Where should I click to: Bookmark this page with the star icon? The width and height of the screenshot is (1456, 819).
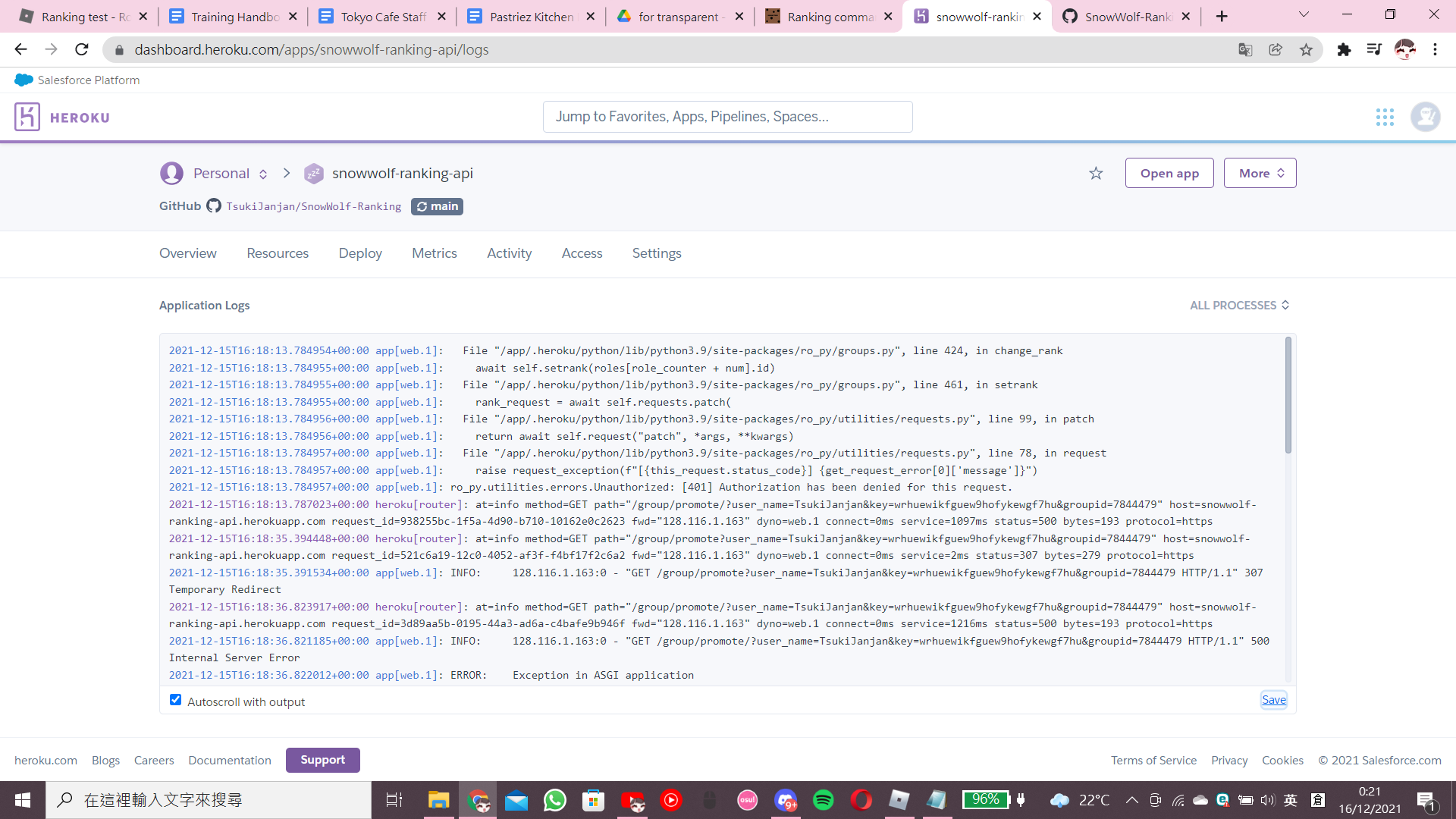point(1306,49)
